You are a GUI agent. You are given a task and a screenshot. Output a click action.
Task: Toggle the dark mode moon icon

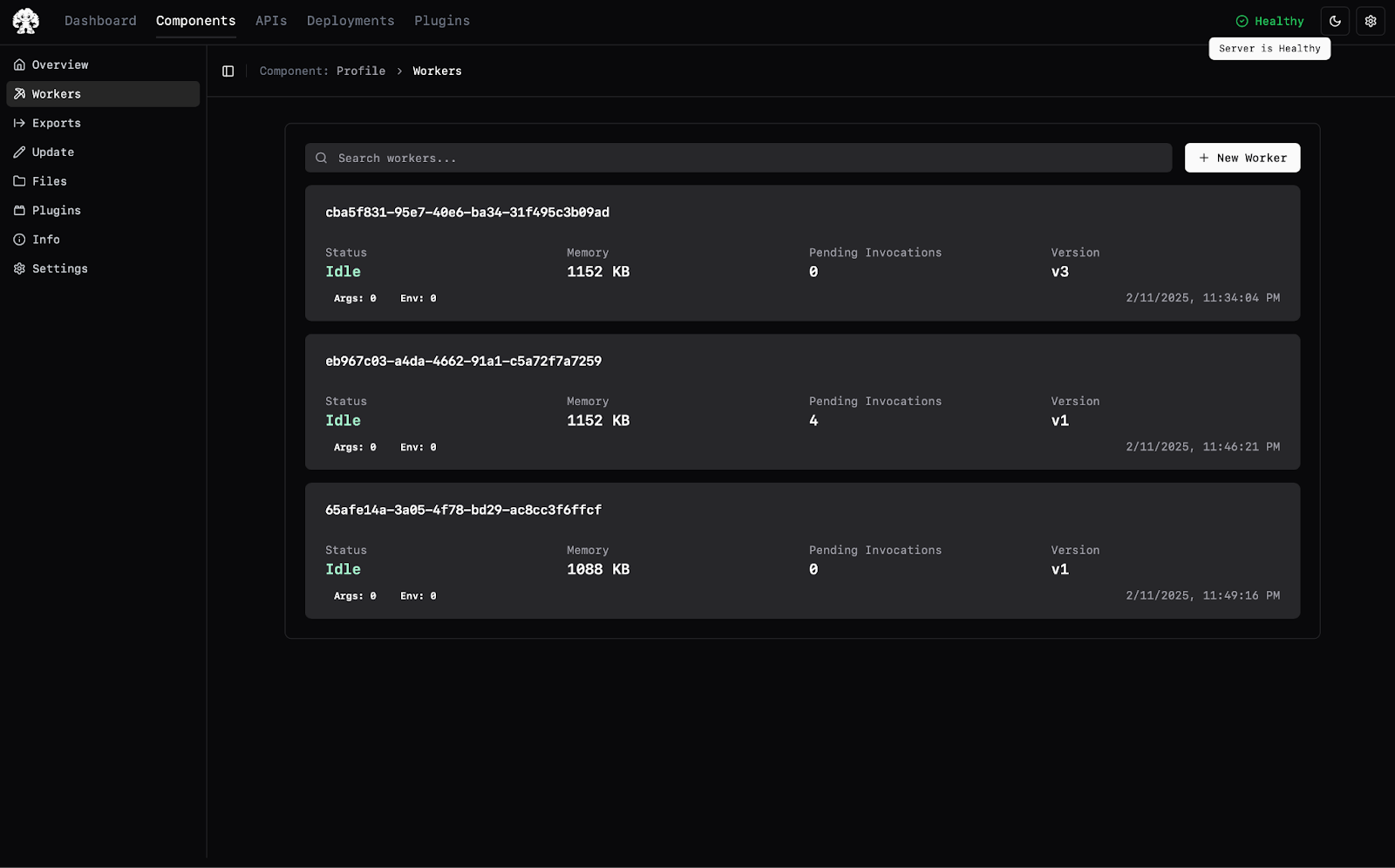click(1335, 21)
